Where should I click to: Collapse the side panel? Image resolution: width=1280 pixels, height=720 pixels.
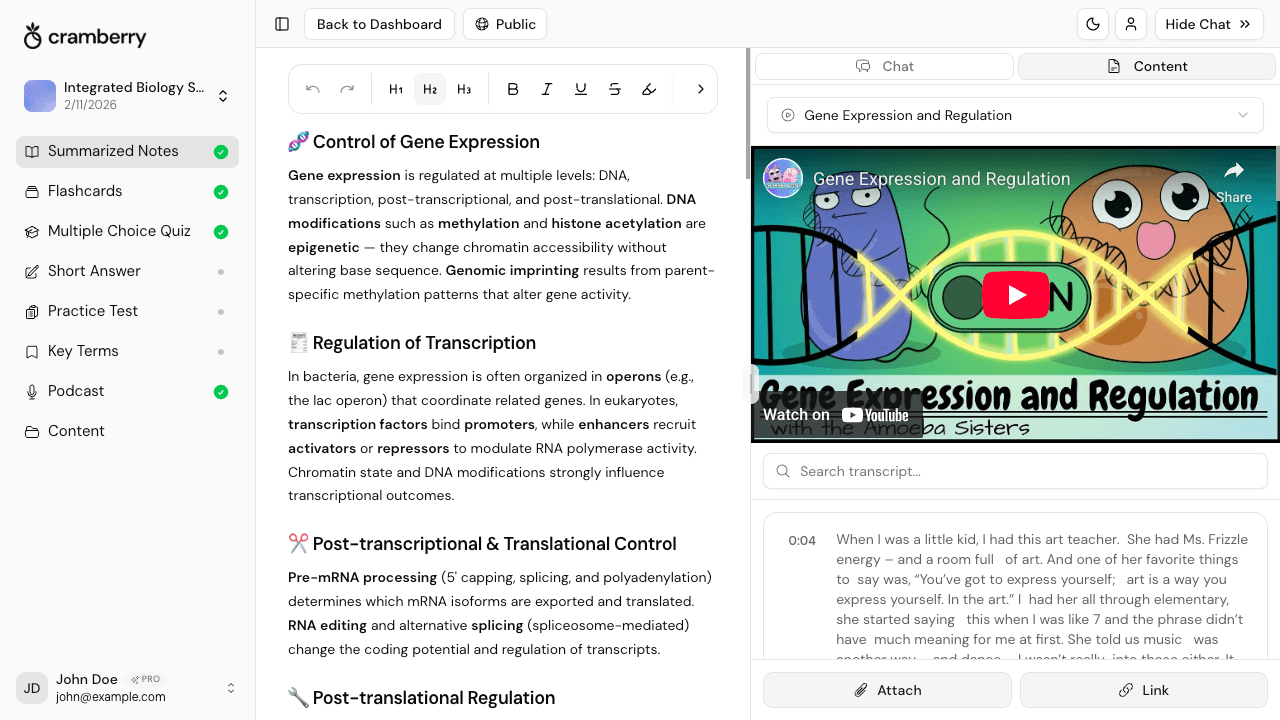point(281,24)
